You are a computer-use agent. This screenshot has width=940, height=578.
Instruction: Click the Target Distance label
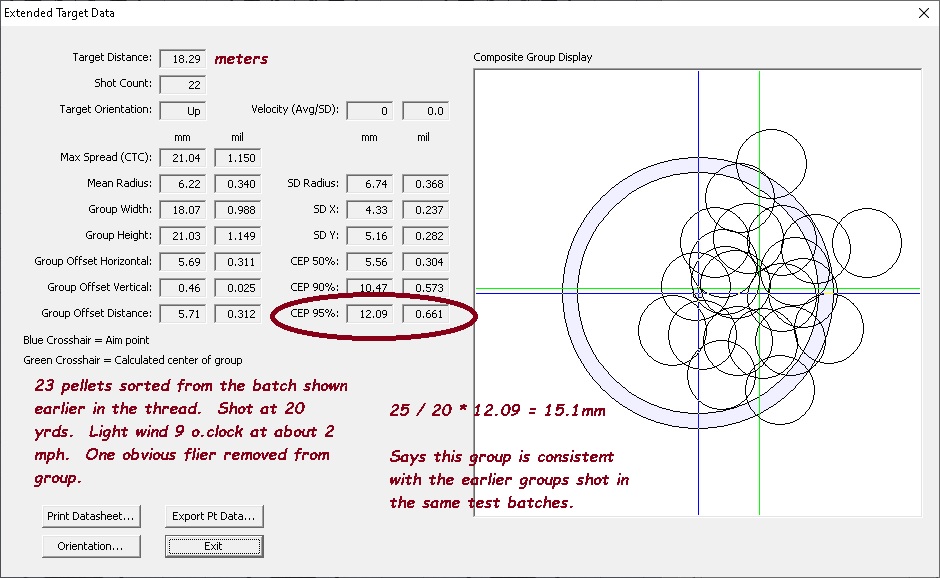pyautogui.click(x=112, y=57)
